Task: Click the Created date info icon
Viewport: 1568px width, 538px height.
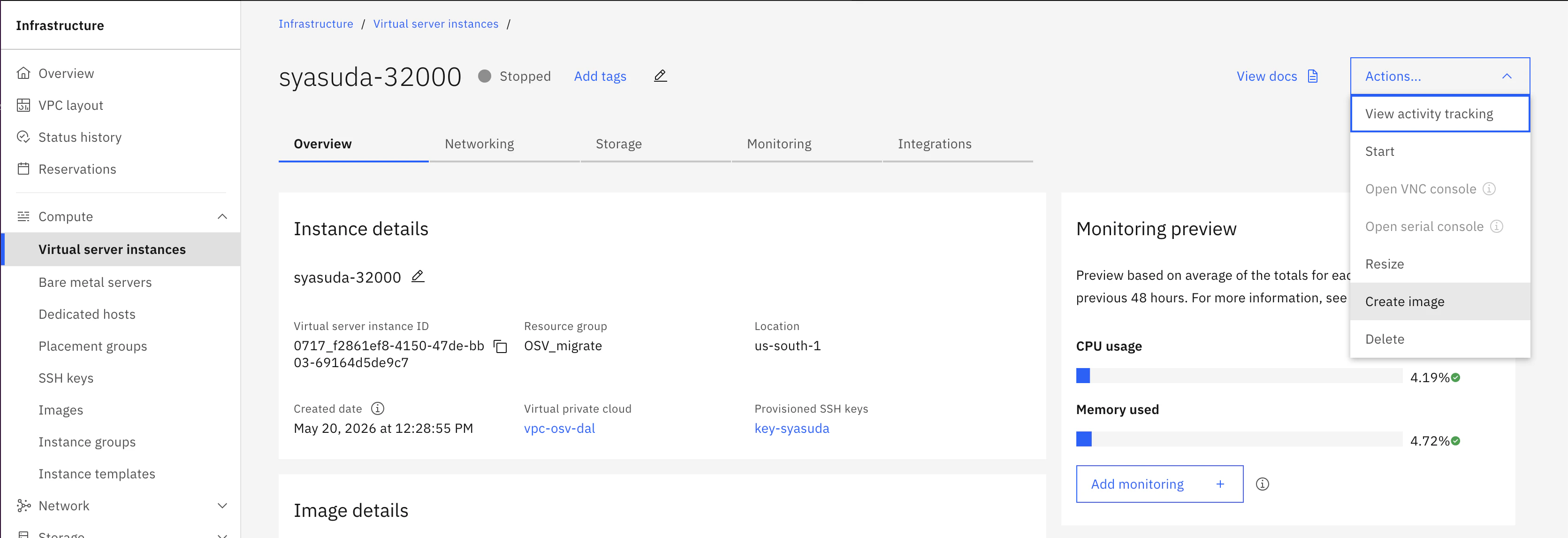Action: coord(377,408)
